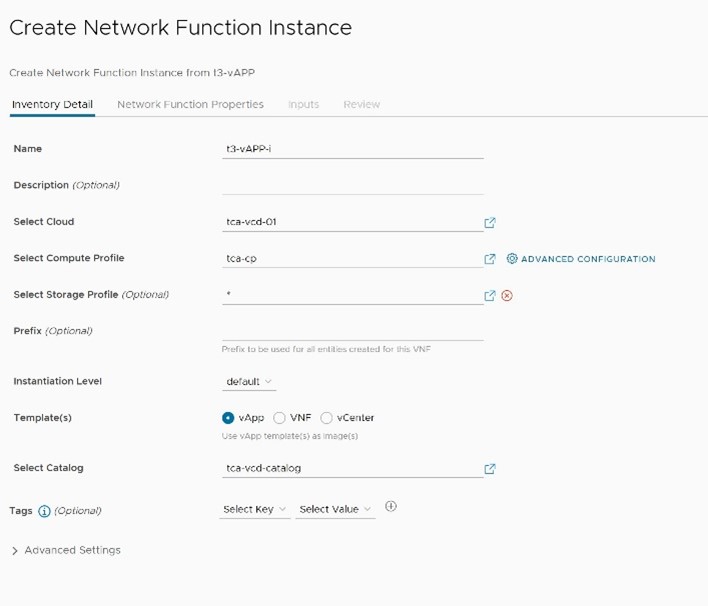
Task: Open catalog selector icon beside tca-vcd-catalog
Action: (x=490, y=469)
